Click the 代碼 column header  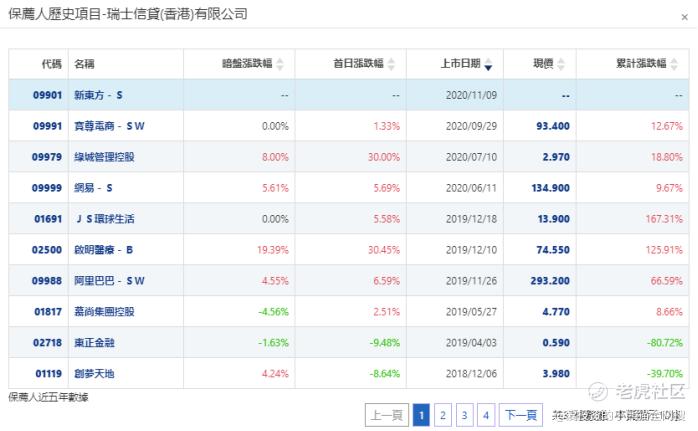pos(52,64)
